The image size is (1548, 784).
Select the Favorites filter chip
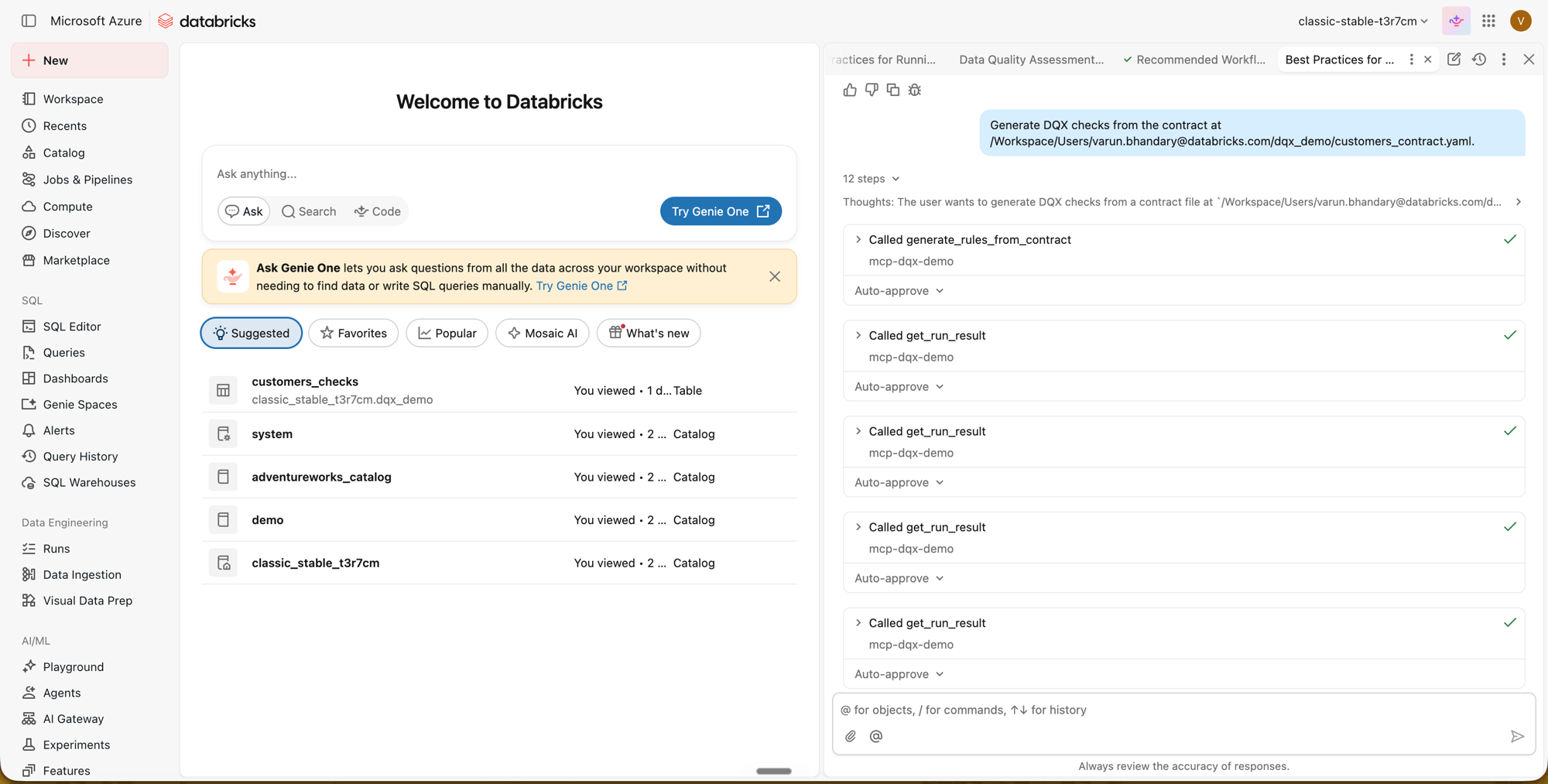(353, 333)
